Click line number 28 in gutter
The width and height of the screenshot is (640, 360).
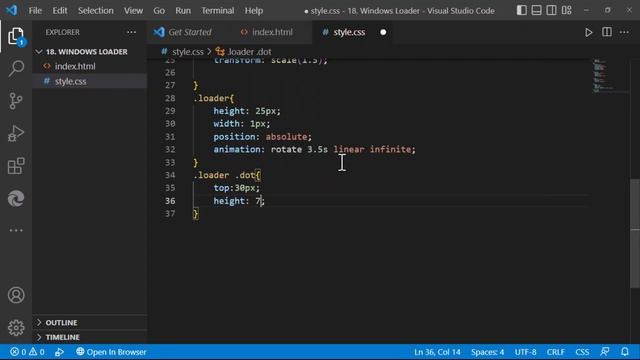(x=170, y=98)
